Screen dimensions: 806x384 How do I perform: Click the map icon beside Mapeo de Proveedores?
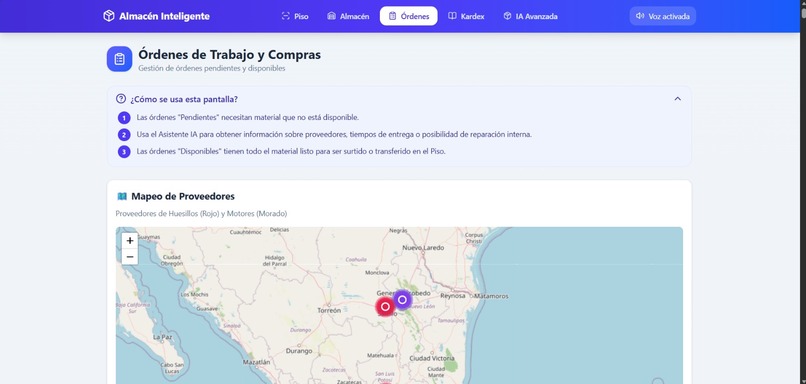[122, 196]
